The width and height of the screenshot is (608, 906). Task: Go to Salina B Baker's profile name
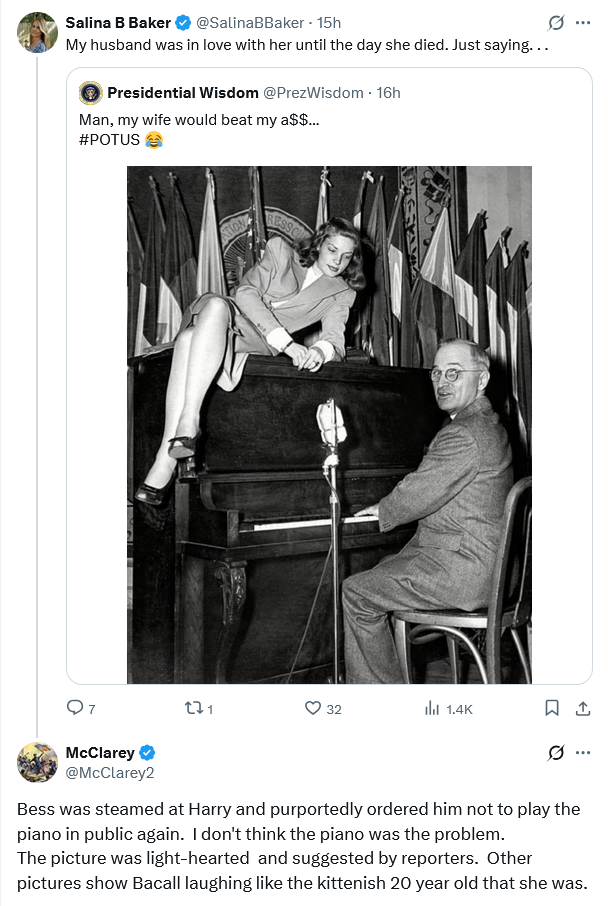[x=118, y=22]
